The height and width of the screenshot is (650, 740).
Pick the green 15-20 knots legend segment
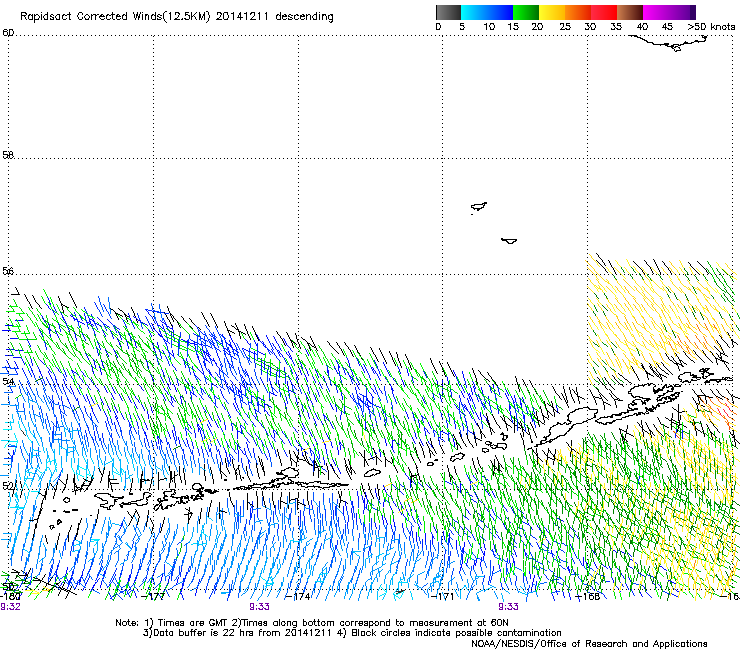point(526,12)
